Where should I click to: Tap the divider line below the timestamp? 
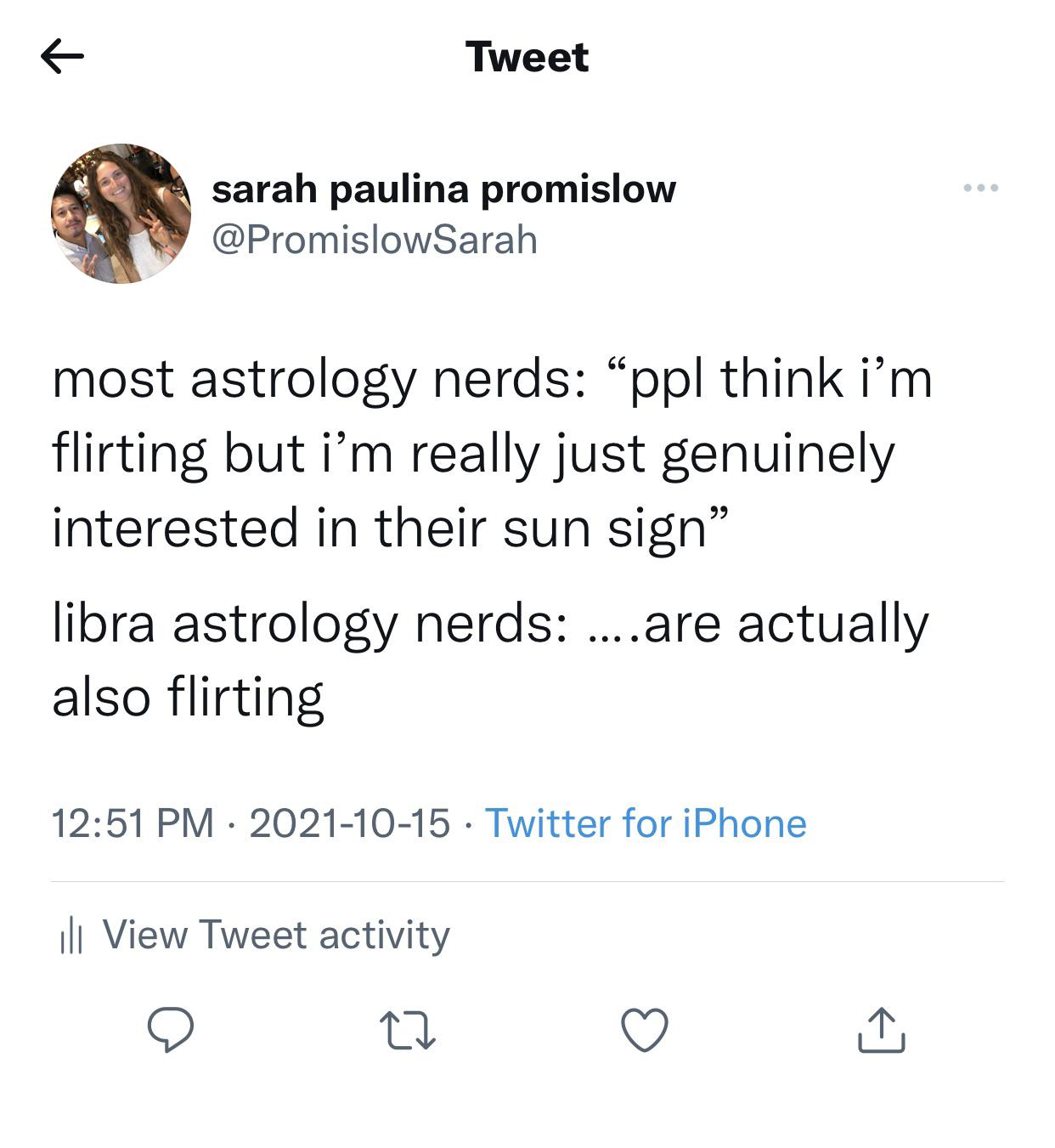[527, 882]
